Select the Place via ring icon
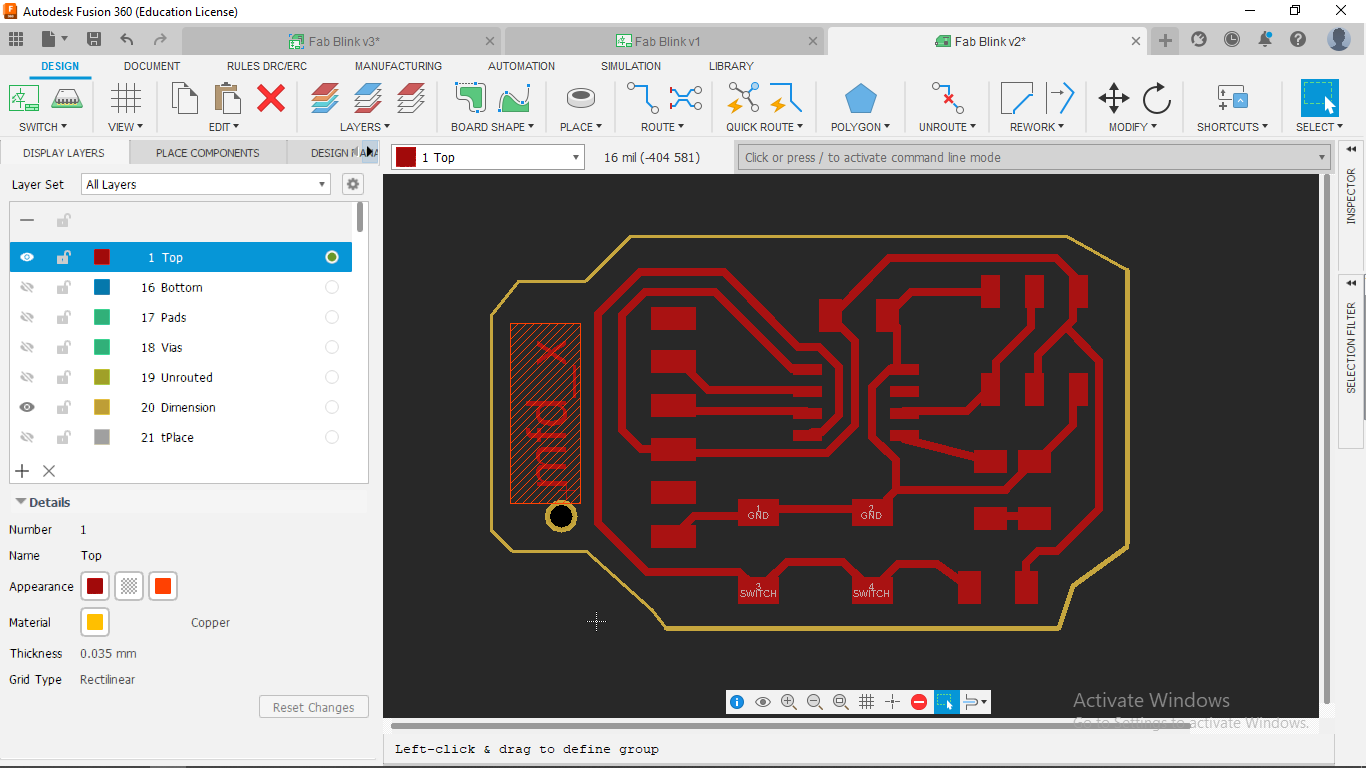This screenshot has width=1366, height=768. coord(580,98)
